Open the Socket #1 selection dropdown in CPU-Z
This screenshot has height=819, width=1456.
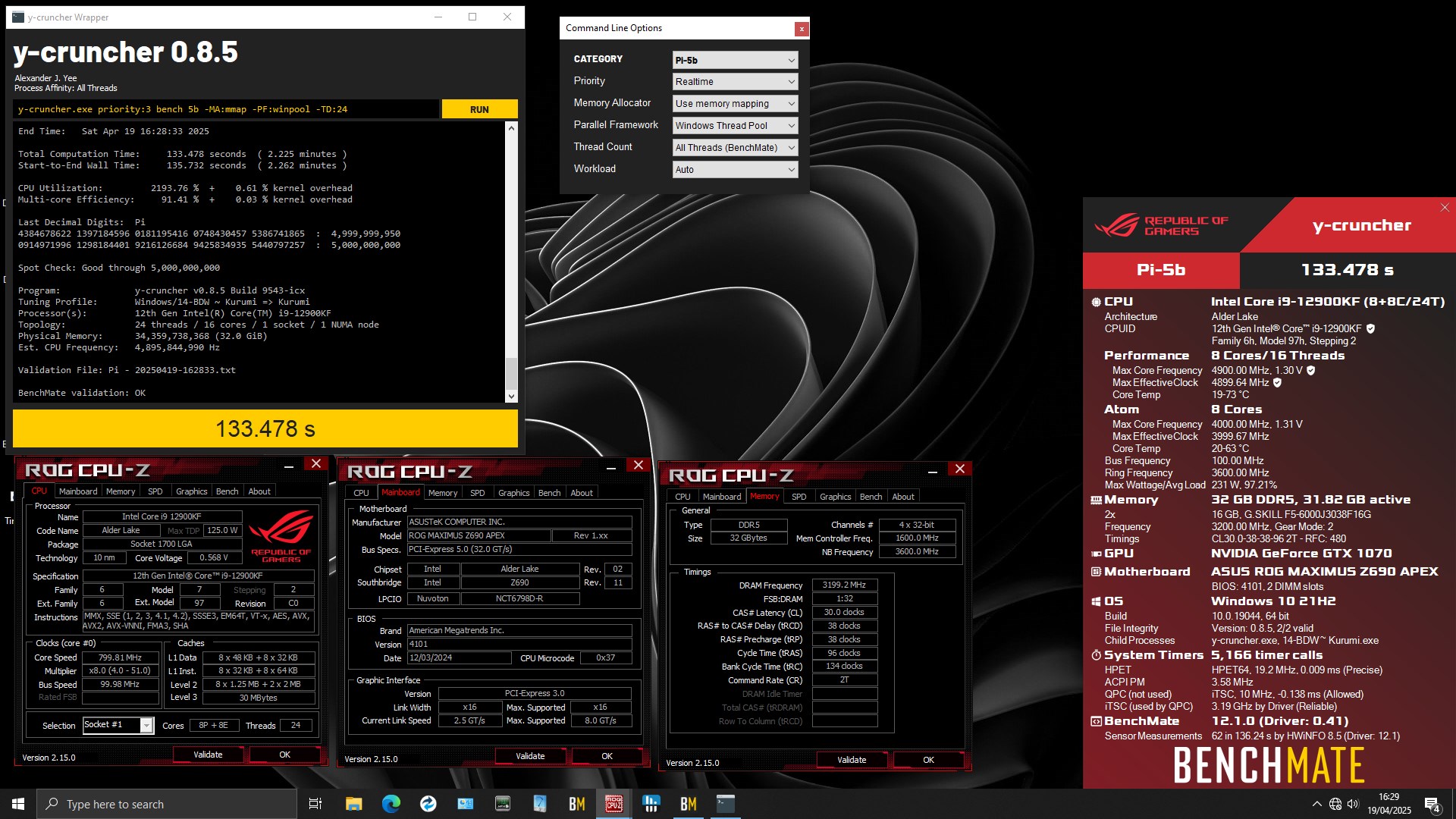(118, 725)
